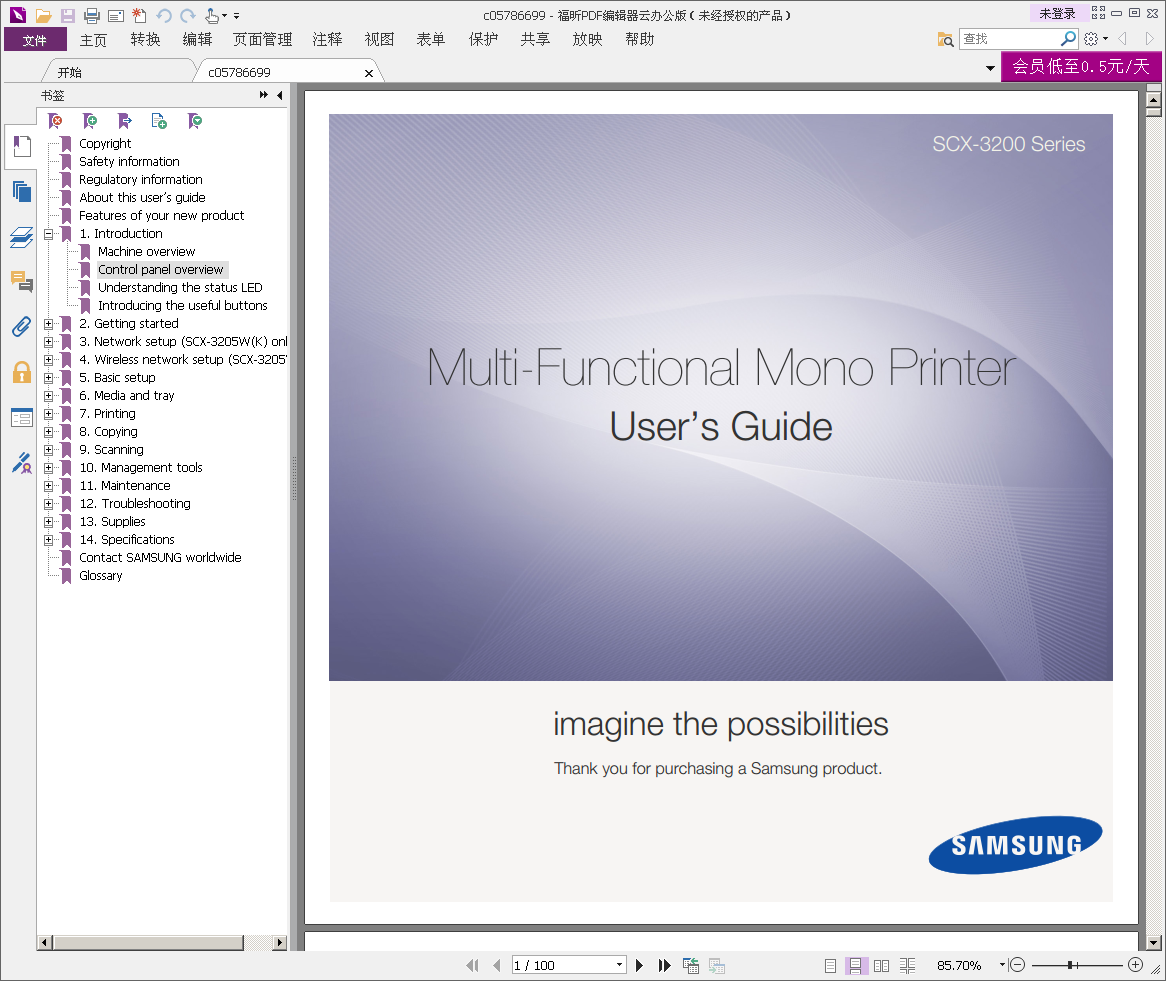The width and height of the screenshot is (1166, 981).
Task: Select the 'Glossary' bookmark
Action: (100, 576)
